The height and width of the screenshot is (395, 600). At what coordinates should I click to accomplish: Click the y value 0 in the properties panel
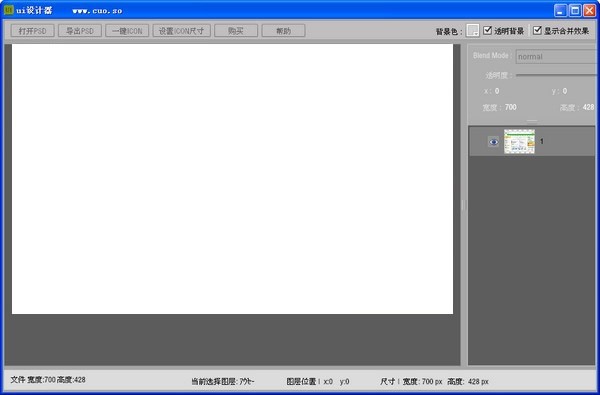point(565,91)
